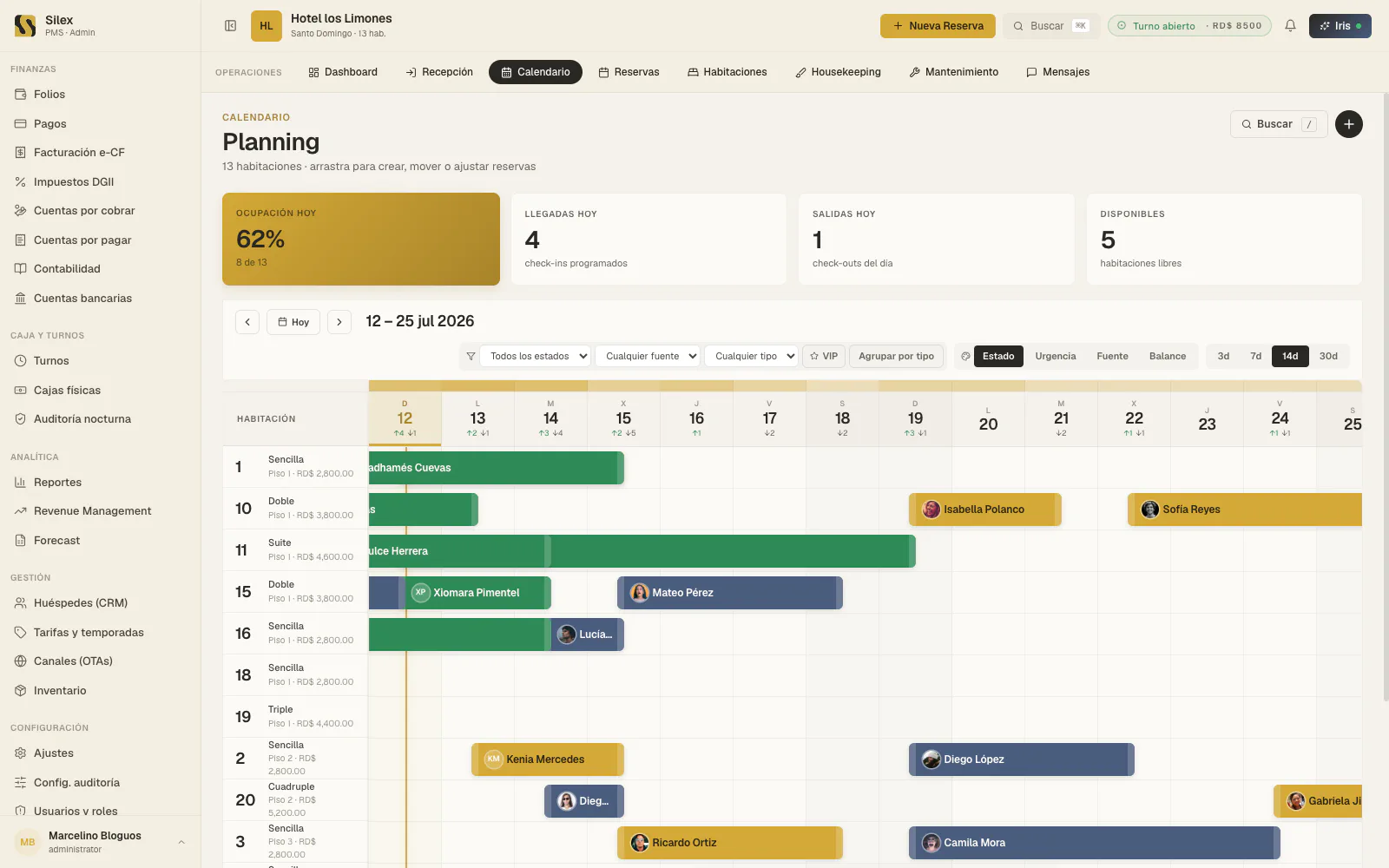Collapse the sidebar panel icon
This screenshot has width=1389, height=868.
click(x=231, y=26)
